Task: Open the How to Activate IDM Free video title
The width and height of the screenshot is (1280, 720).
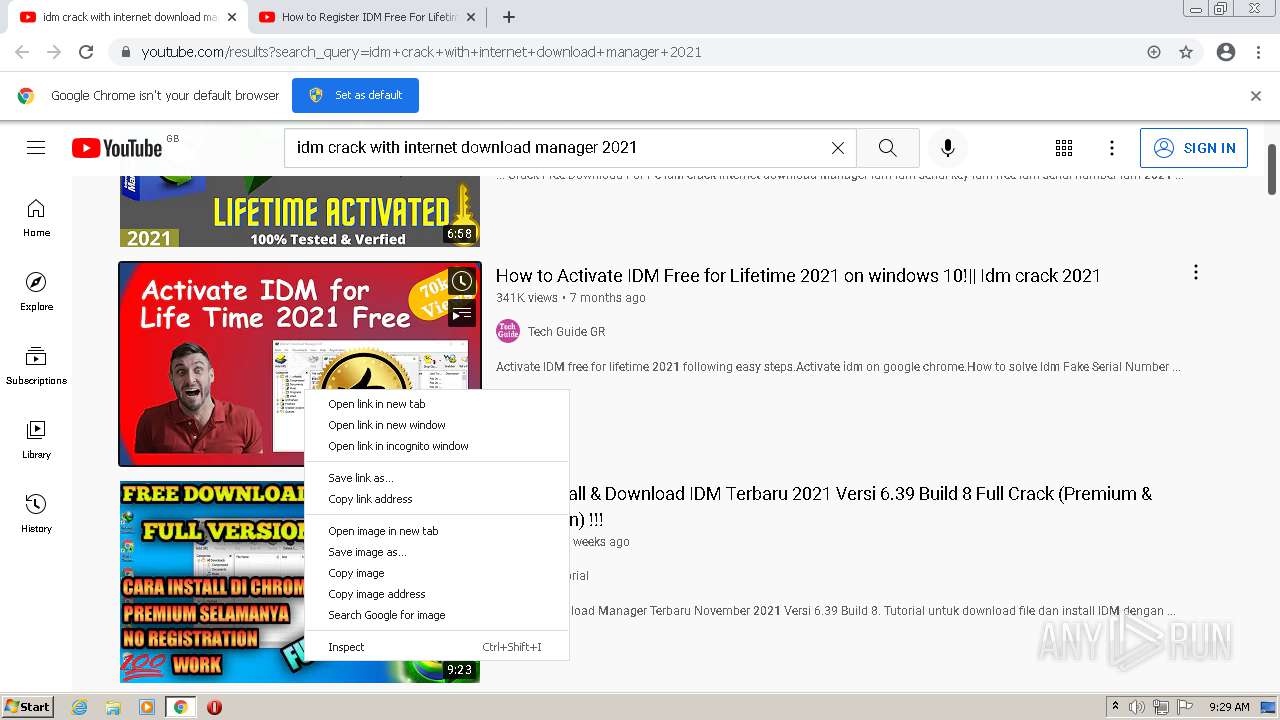Action: pyautogui.click(x=798, y=276)
